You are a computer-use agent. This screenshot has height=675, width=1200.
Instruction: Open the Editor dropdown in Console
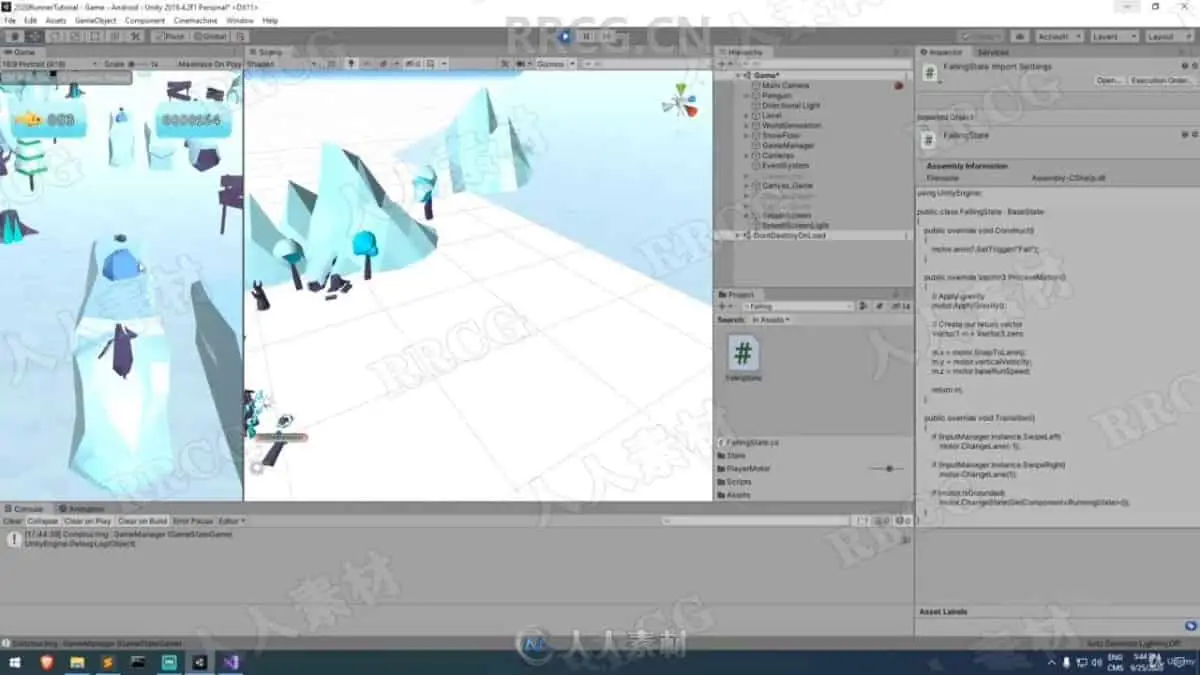click(x=231, y=521)
